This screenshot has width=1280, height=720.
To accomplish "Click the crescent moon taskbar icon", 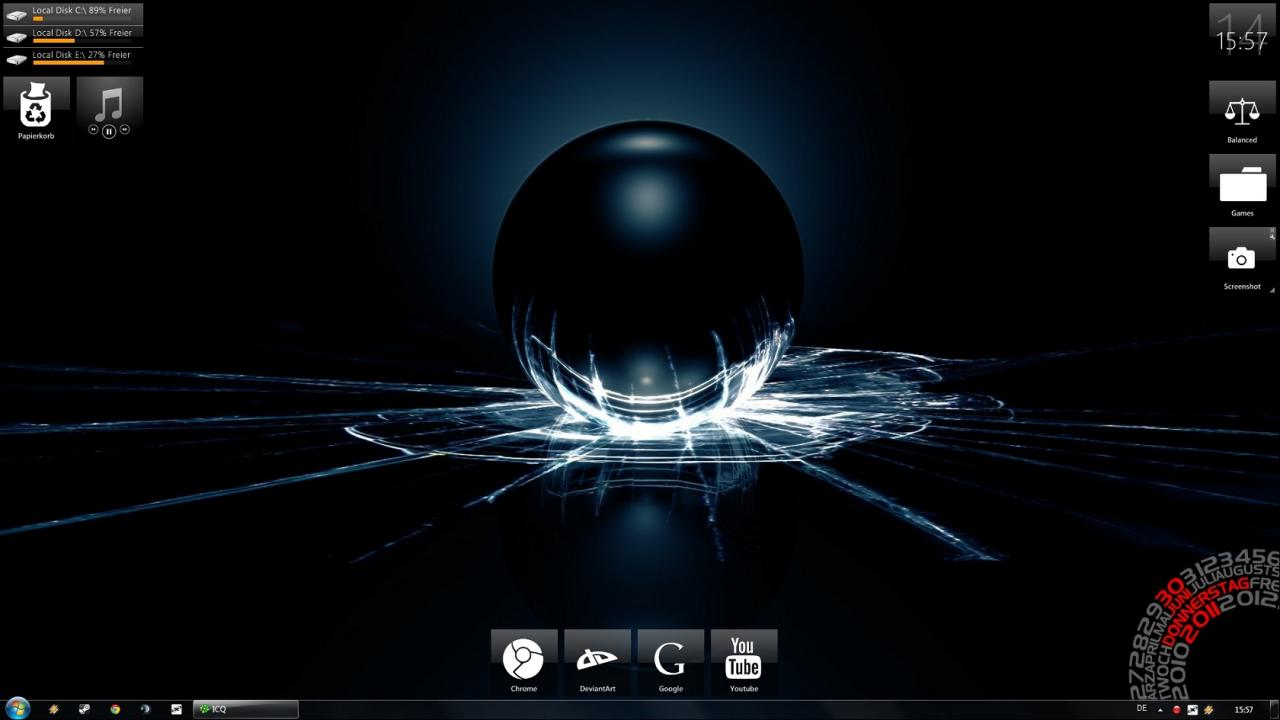I will click(x=146, y=709).
